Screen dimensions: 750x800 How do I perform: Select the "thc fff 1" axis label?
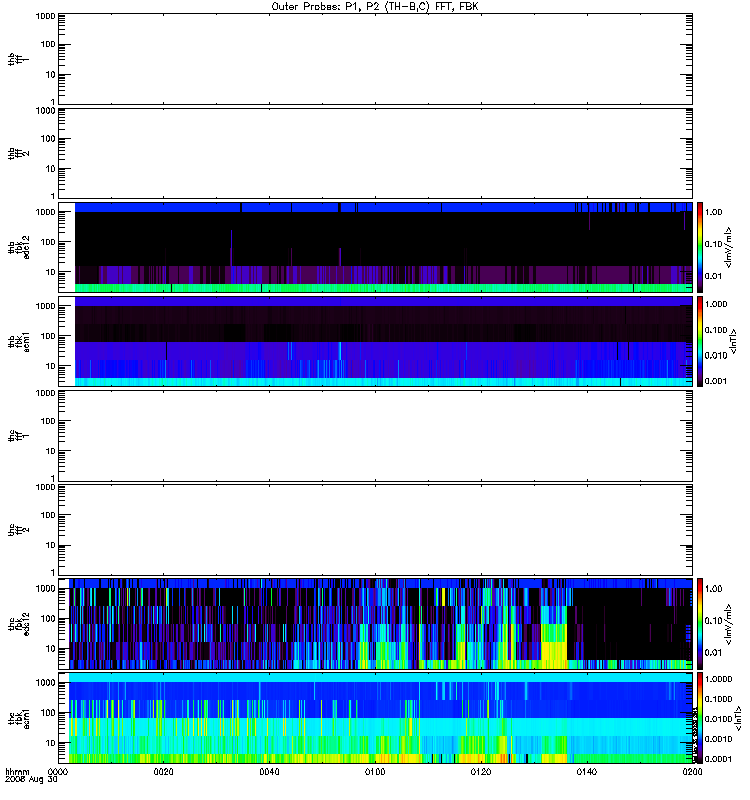[19, 436]
